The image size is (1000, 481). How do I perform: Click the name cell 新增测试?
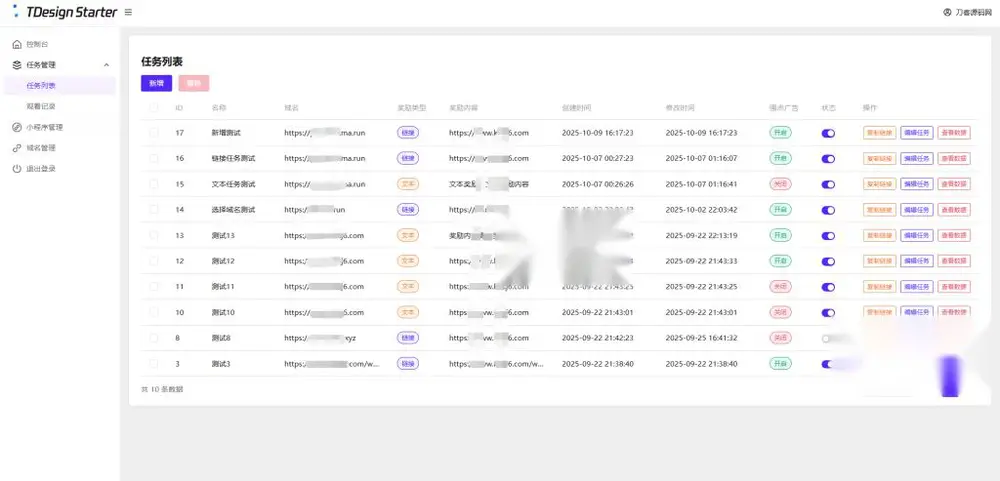(226, 133)
